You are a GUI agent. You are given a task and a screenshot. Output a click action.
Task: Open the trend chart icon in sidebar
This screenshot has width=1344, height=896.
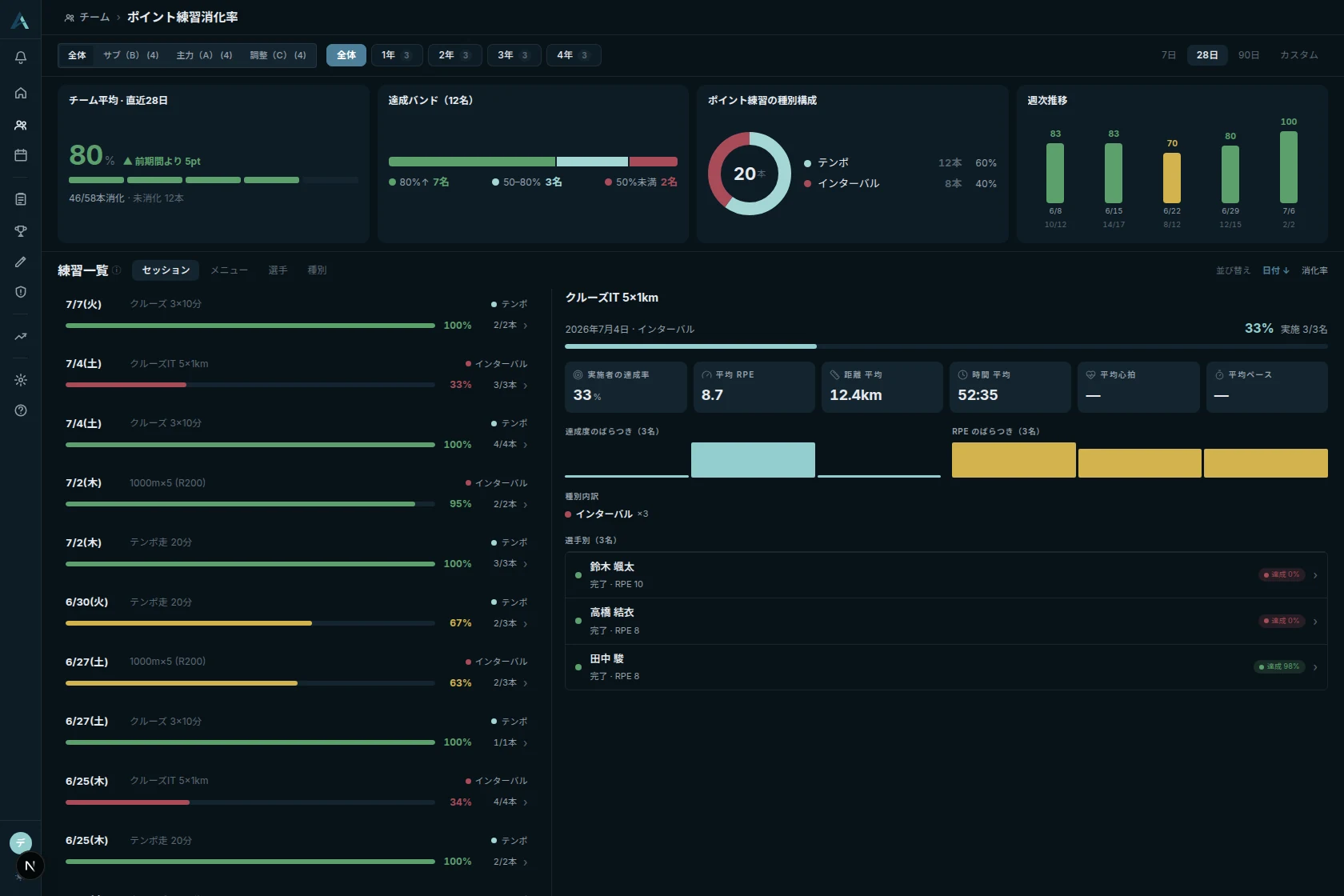(x=21, y=337)
